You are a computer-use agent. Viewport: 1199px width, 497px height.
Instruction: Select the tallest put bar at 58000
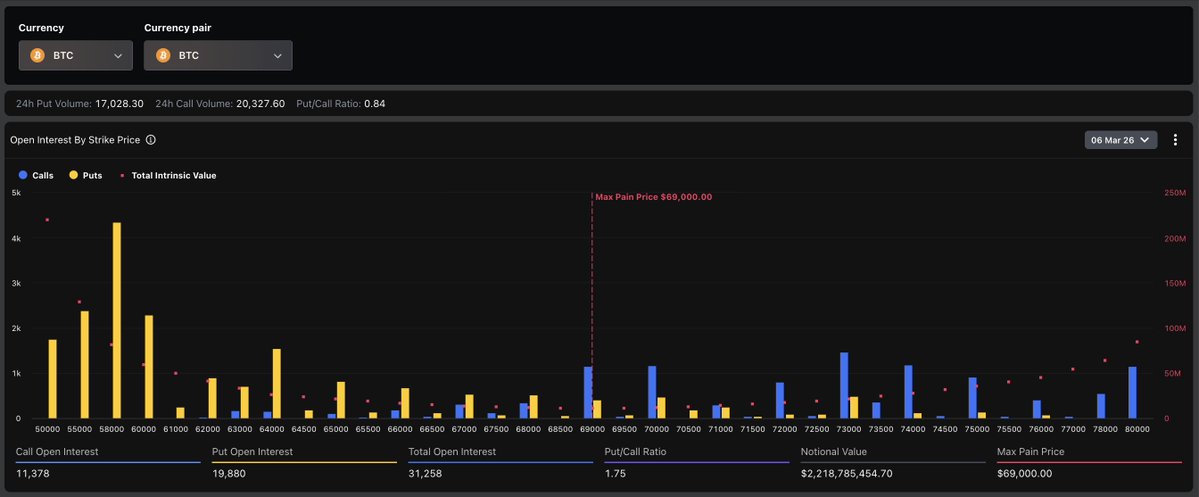pyautogui.click(x=116, y=320)
